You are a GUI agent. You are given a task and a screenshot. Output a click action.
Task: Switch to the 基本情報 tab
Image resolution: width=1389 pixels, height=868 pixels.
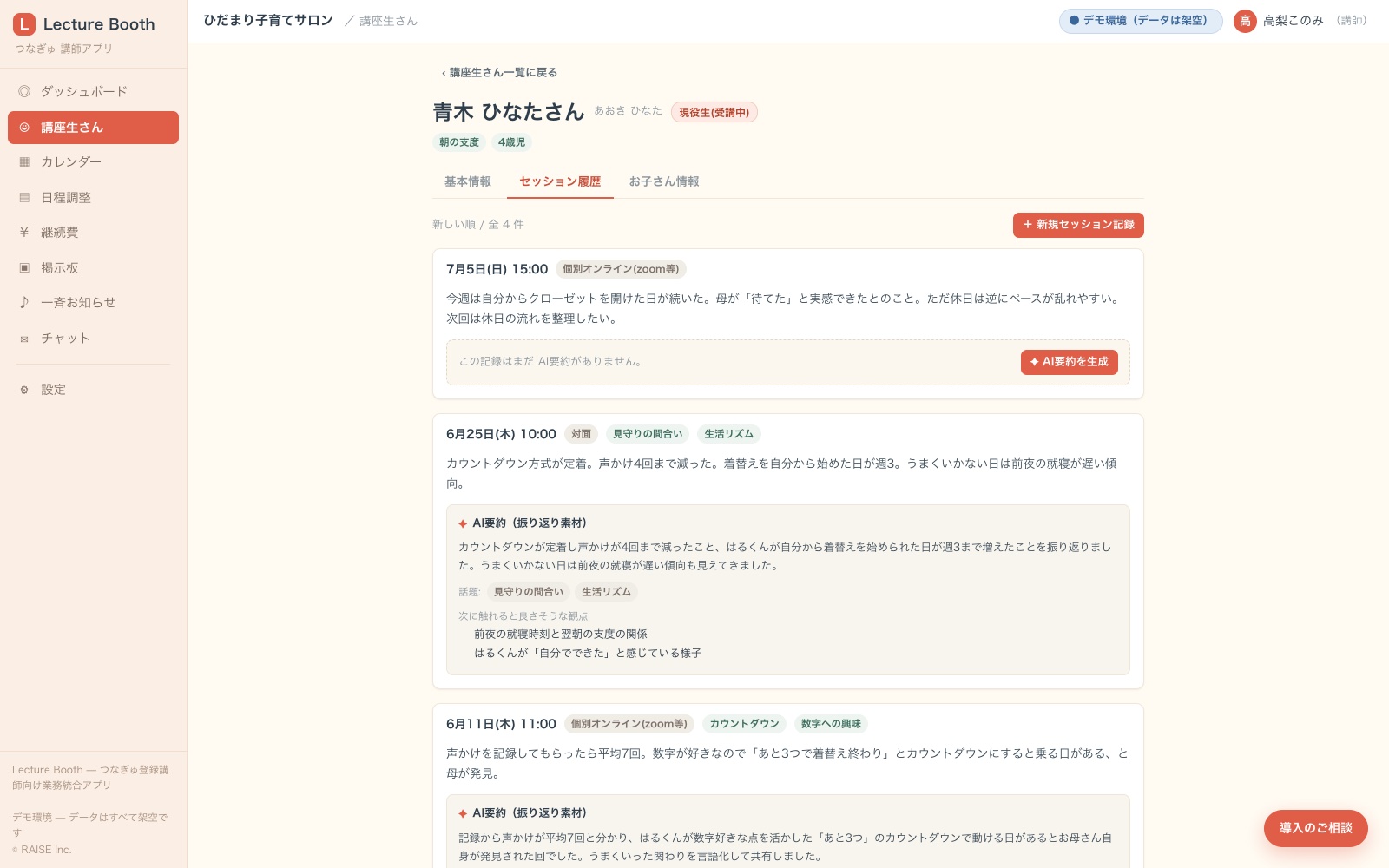[468, 181]
